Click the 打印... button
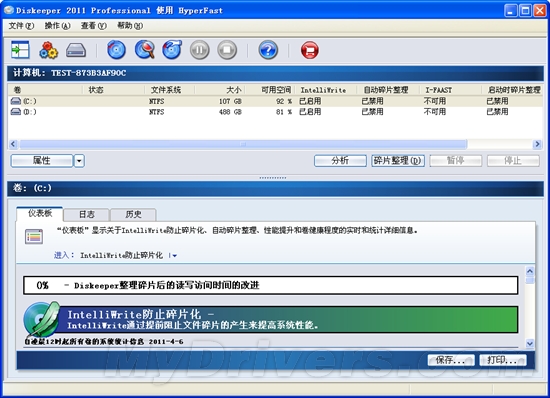Viewport: 550px width, 398px height. coord(503,360)
